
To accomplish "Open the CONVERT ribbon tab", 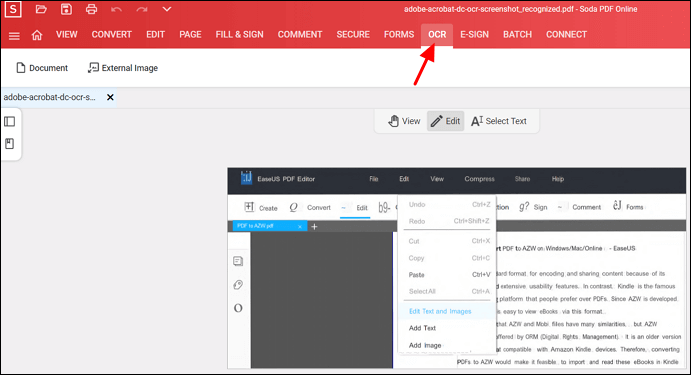I will [111, 34].
